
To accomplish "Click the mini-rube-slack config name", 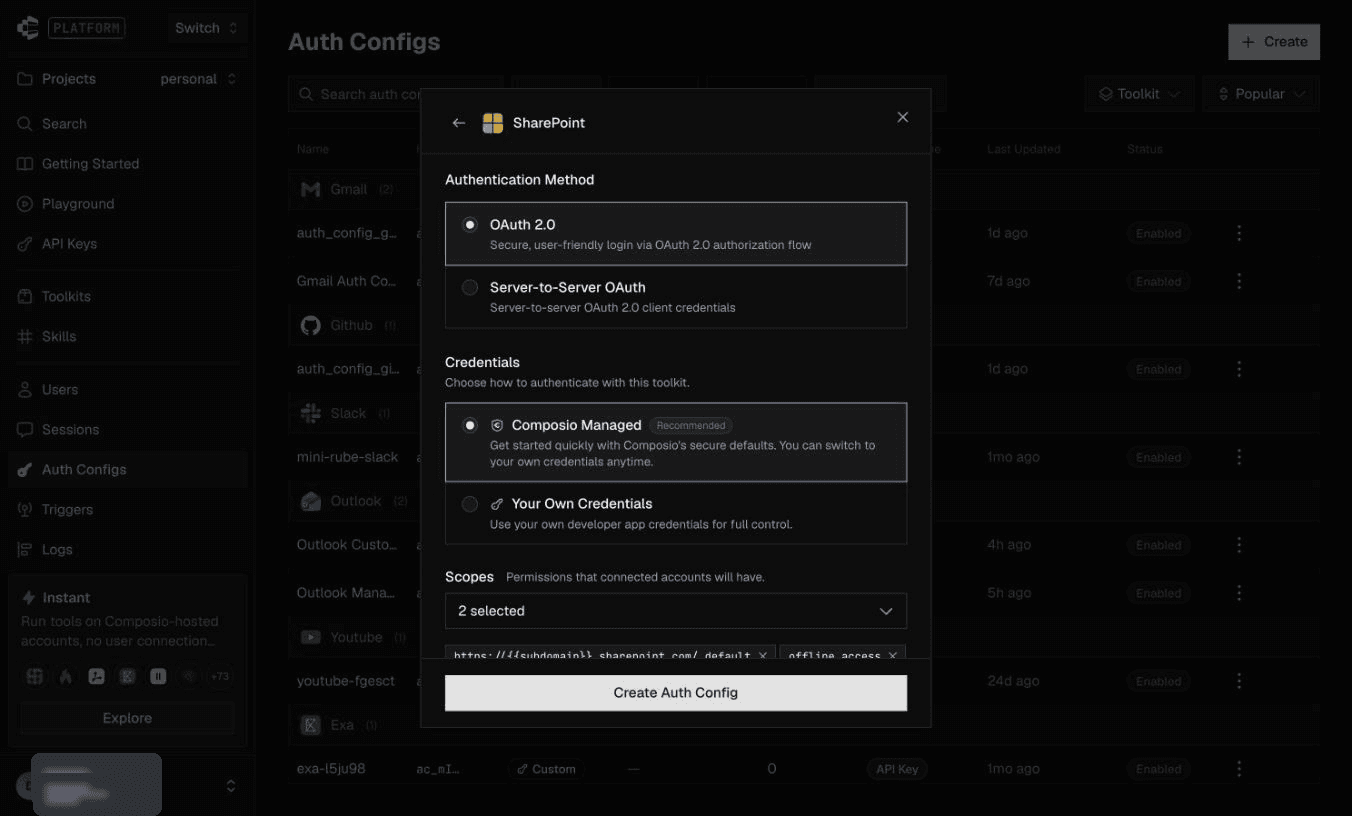I will [347, 457].
